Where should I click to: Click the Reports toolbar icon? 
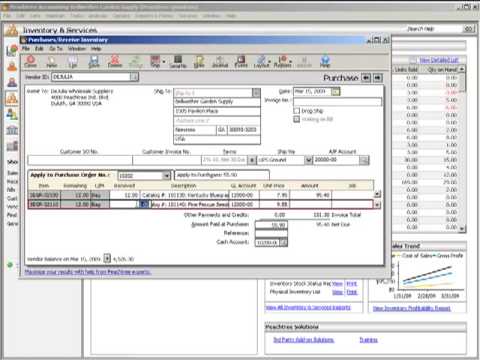pos(282,62)
